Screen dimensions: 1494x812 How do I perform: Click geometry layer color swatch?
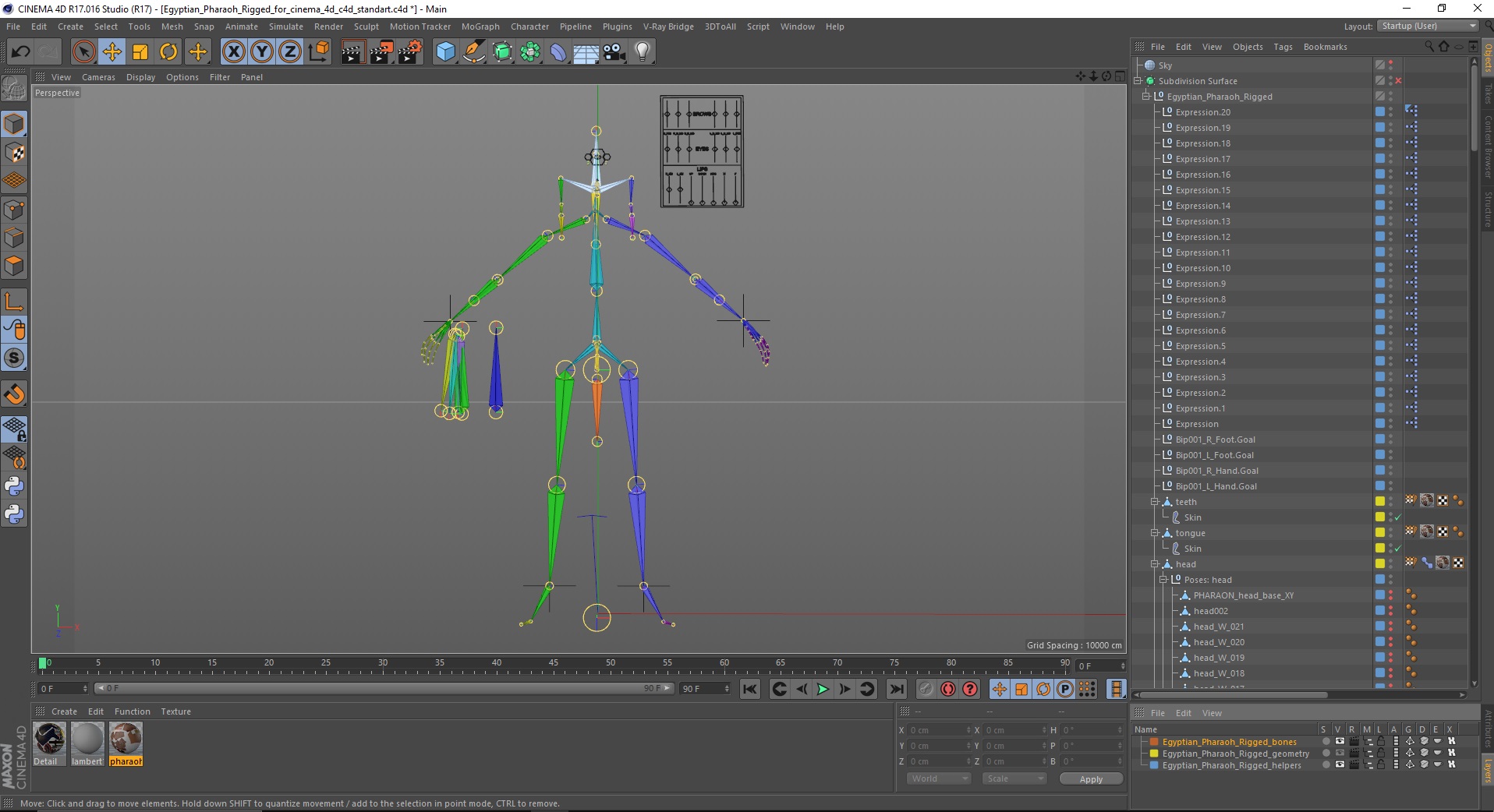pos(1154,754)
